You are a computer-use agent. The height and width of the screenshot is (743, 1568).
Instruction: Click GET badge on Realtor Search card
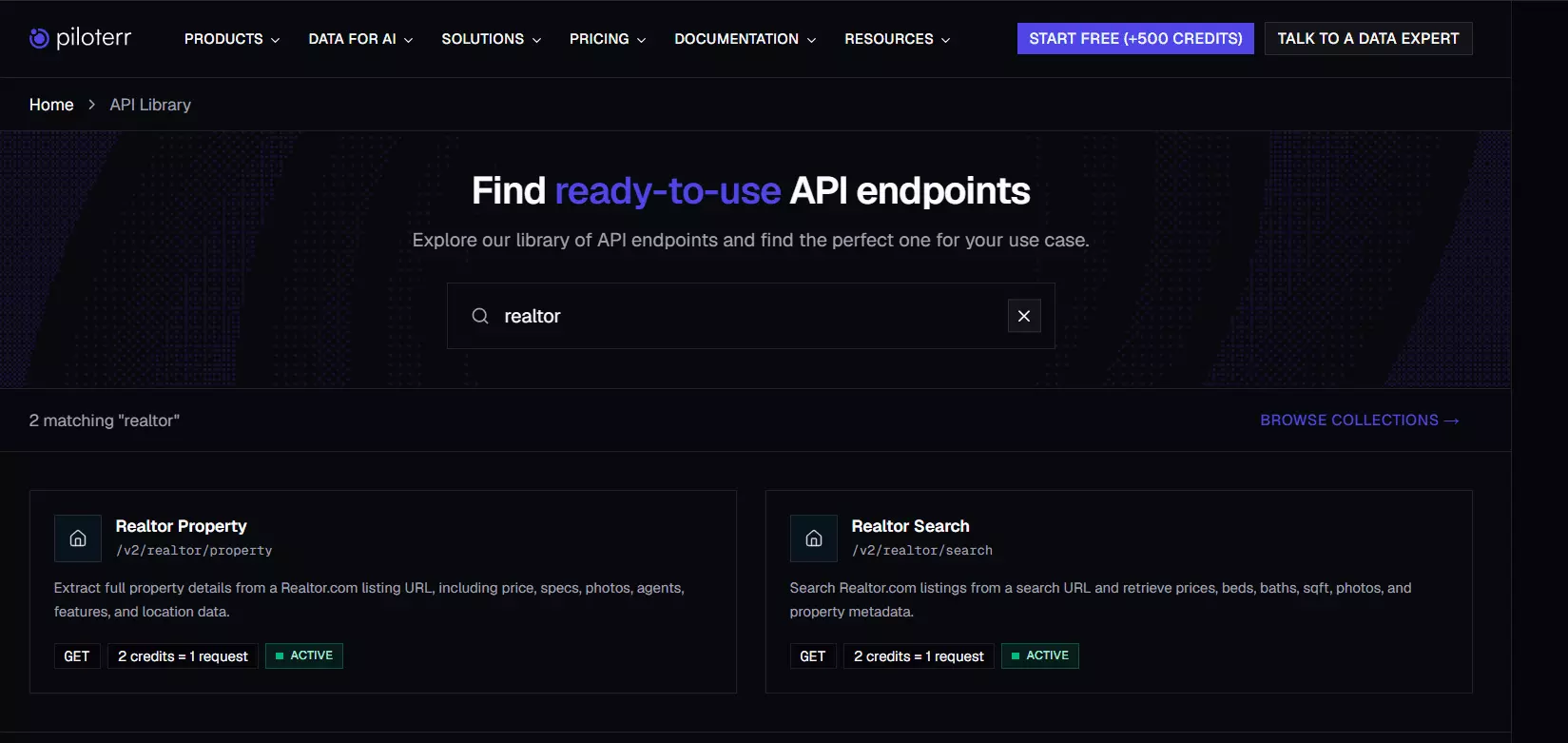click(813, 656)
